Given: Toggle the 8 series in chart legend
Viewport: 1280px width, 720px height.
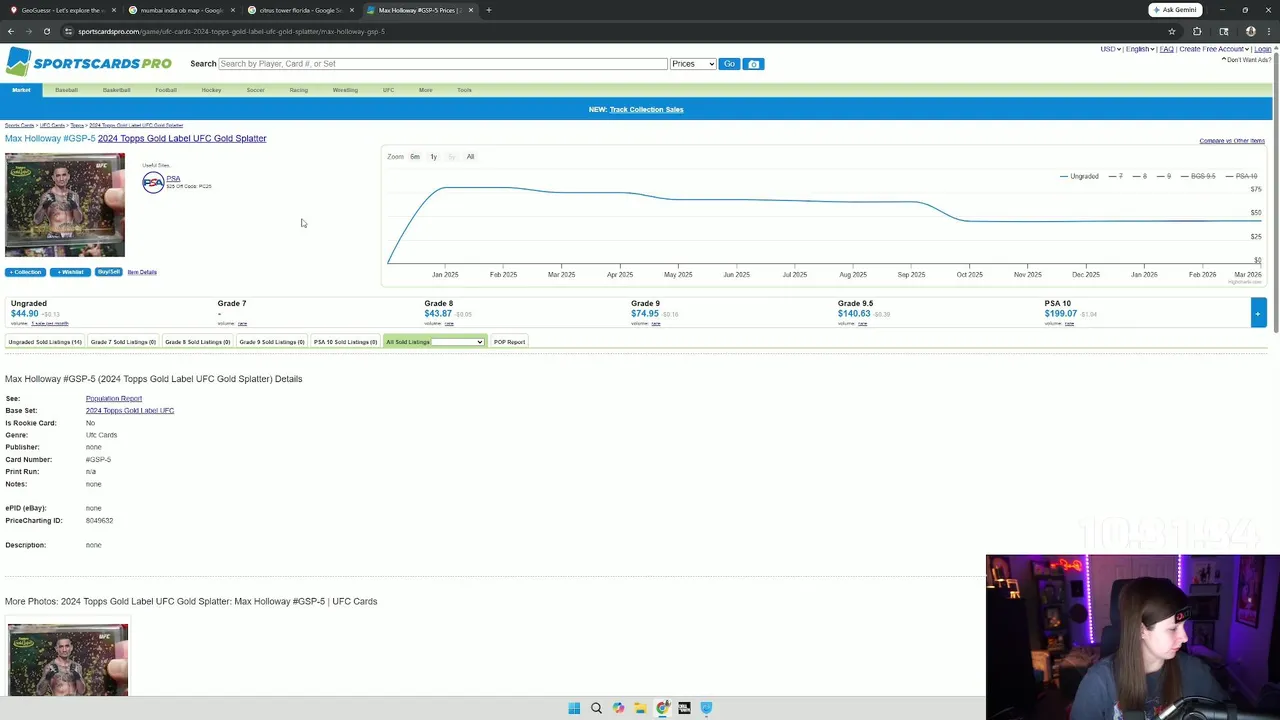Looking at the screenshot, I should tap(1139, 176).
